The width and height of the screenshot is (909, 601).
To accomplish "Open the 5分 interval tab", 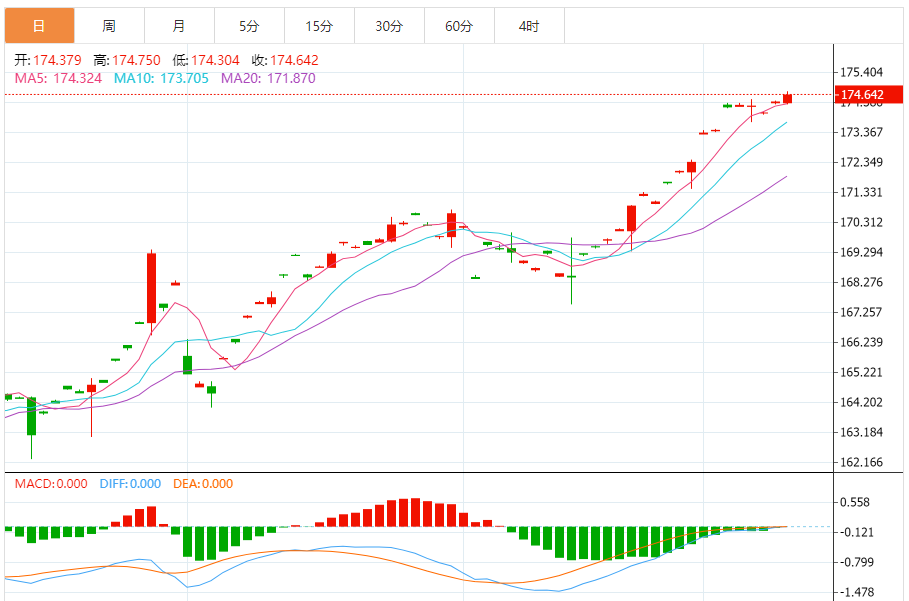I will click(x=249, y=26).
